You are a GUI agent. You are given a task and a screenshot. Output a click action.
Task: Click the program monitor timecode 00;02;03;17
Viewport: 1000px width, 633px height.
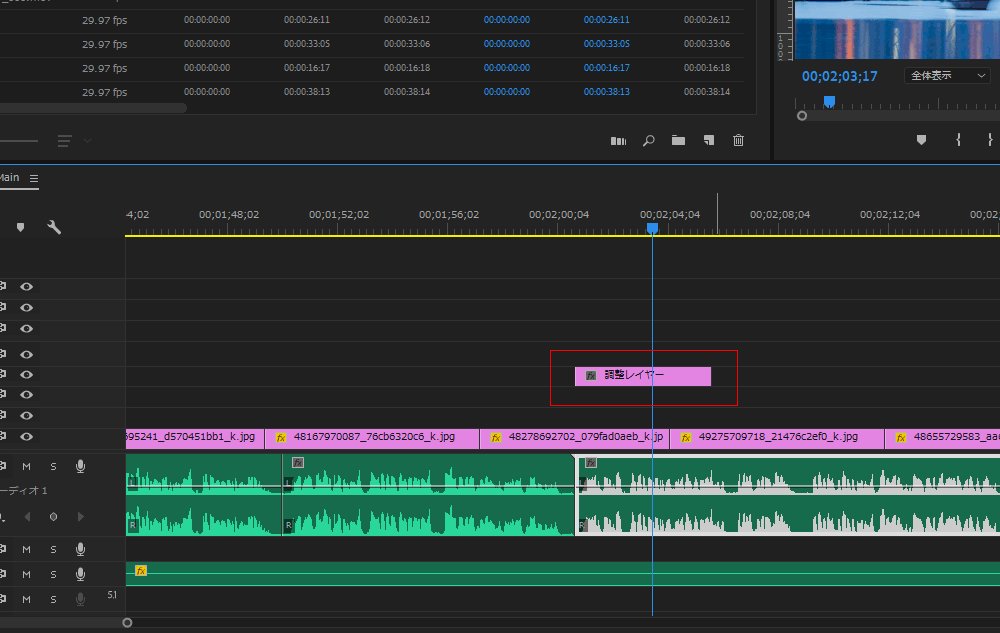coord(839,76)
